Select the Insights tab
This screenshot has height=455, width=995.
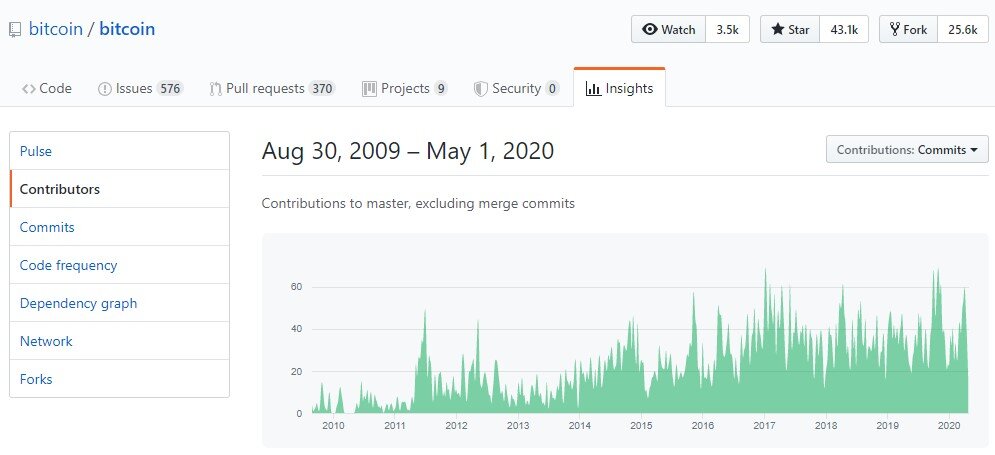619,88
